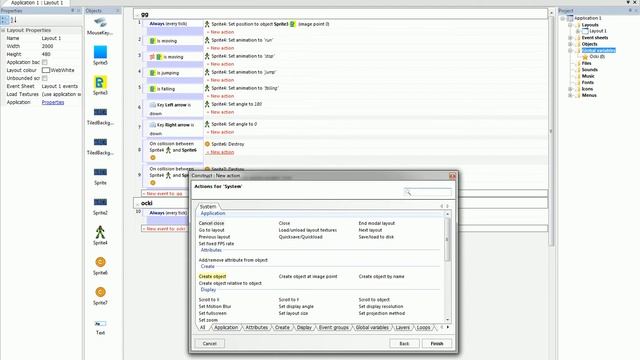Switch to the Application bottom tab
The width and height of the screenshot is (640, 360).
coord(226,327)
